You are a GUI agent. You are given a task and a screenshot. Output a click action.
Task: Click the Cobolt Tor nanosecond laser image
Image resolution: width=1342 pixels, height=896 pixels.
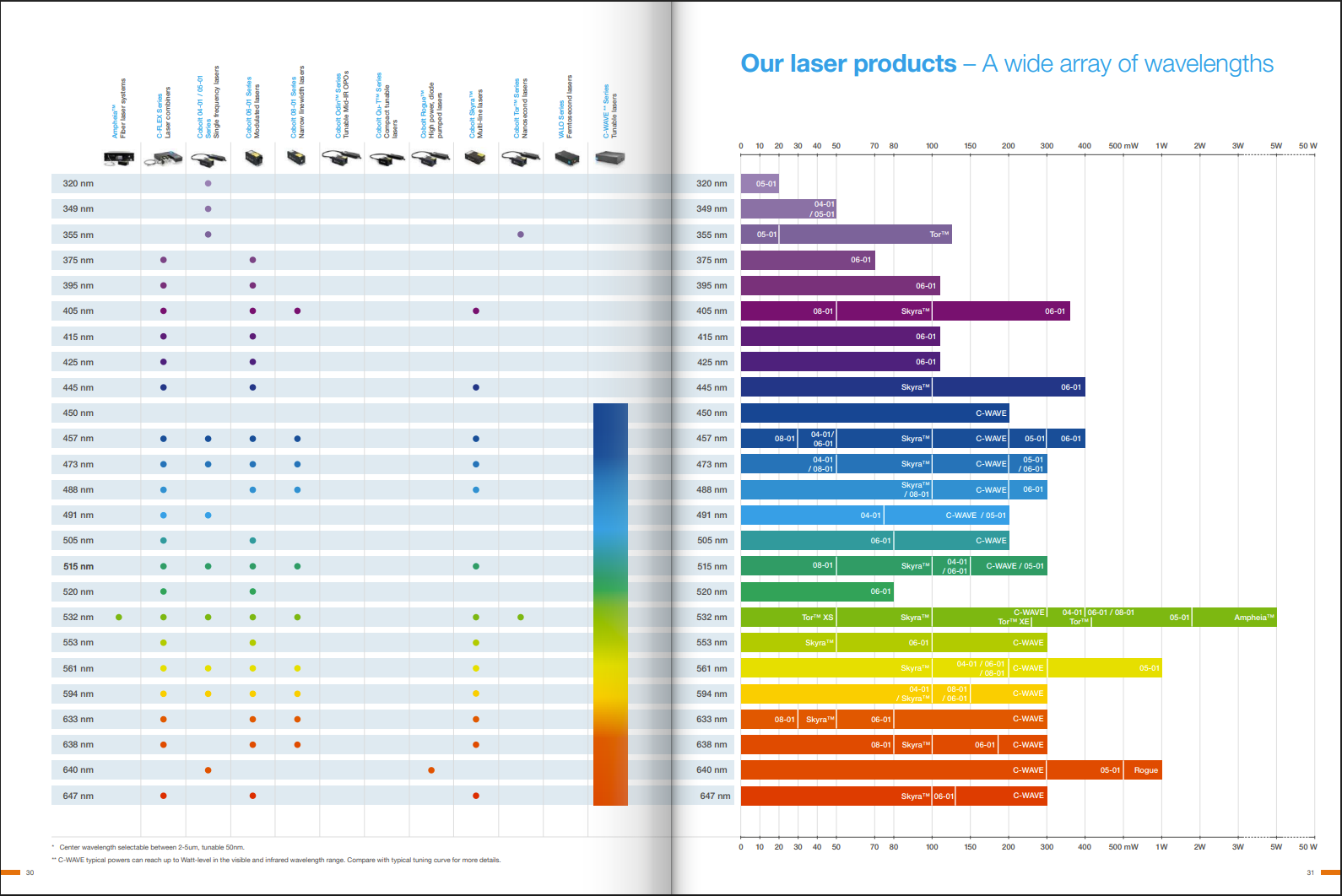(x=520, y=158)
